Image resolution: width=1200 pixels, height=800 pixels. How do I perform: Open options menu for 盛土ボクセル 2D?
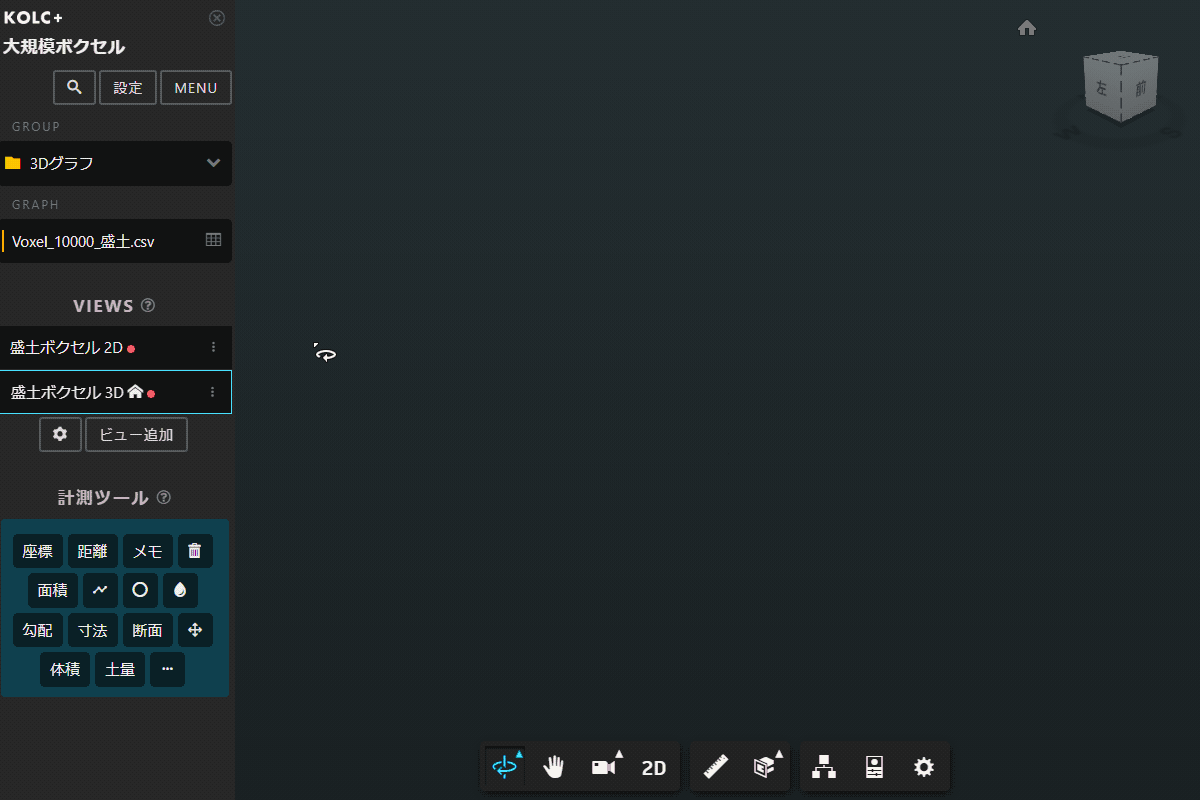pos(213,347)
